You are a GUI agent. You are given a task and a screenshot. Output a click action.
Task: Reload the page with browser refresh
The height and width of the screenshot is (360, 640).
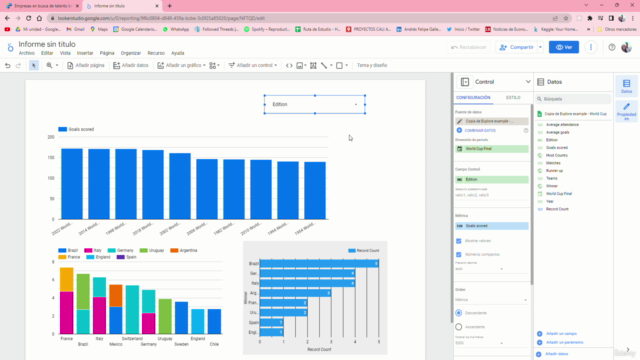[29, 18]
